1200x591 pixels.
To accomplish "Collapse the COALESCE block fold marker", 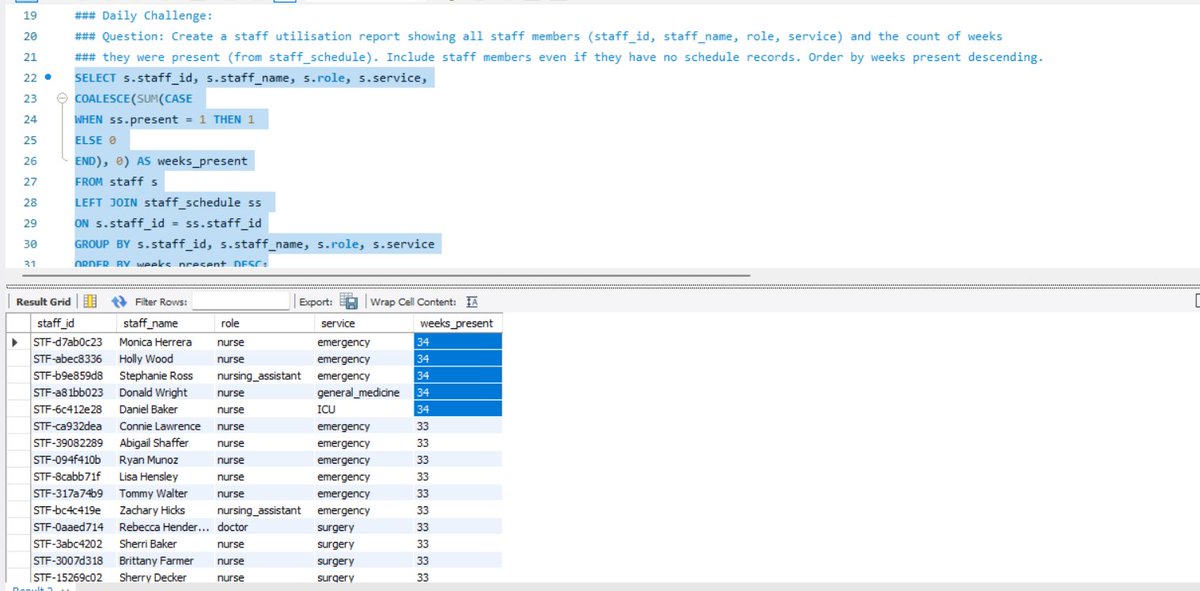I will click(x=63, y=99).
